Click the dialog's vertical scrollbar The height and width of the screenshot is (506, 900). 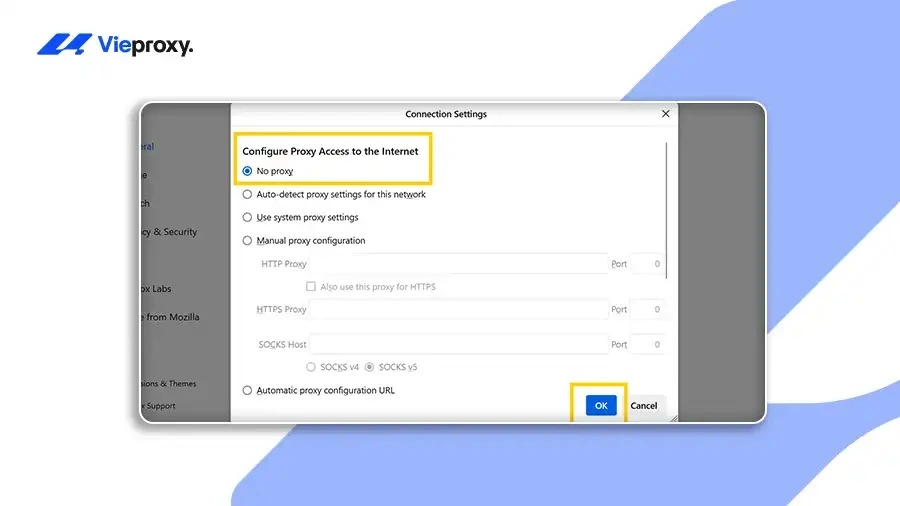tap(666, 211)
